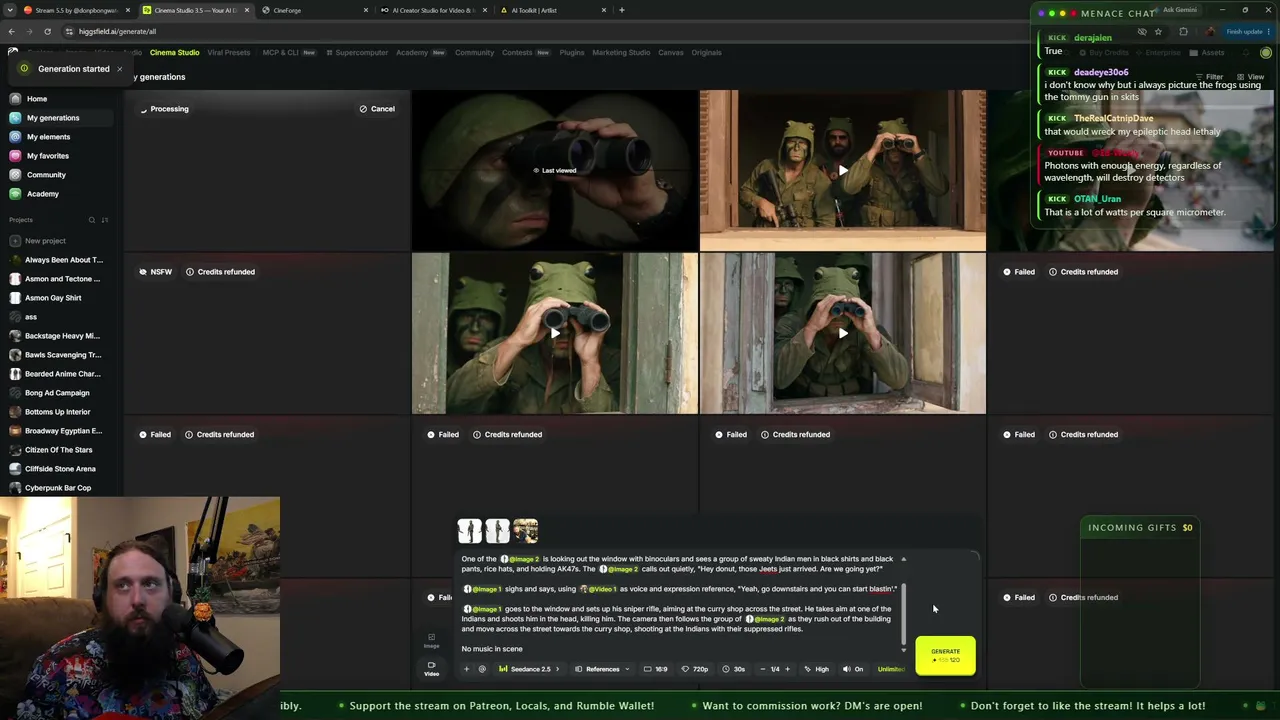Open the Plugins menu item
Image resolution: width=1280 pixels, height=720 pixels.
[572, 52]
